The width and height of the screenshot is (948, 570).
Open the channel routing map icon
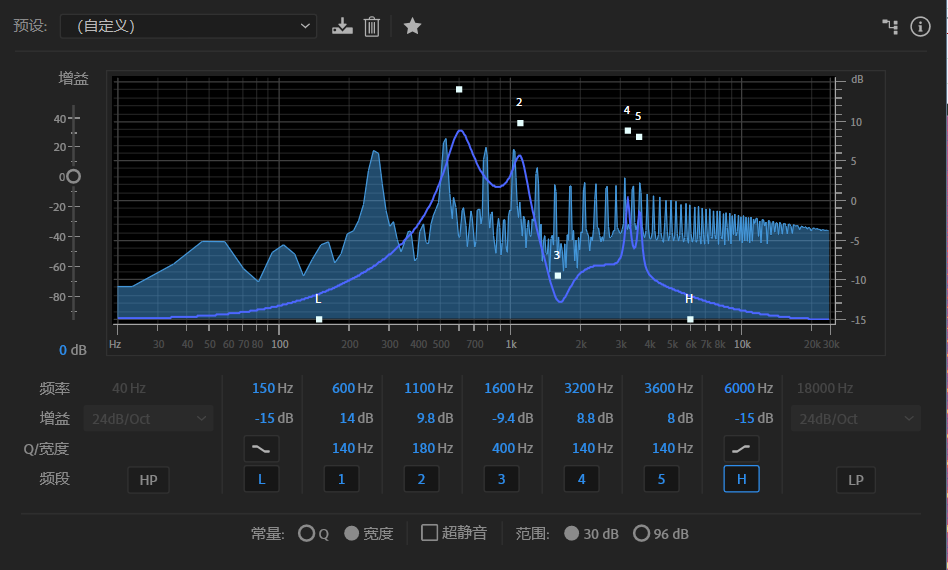pos(889,26)
